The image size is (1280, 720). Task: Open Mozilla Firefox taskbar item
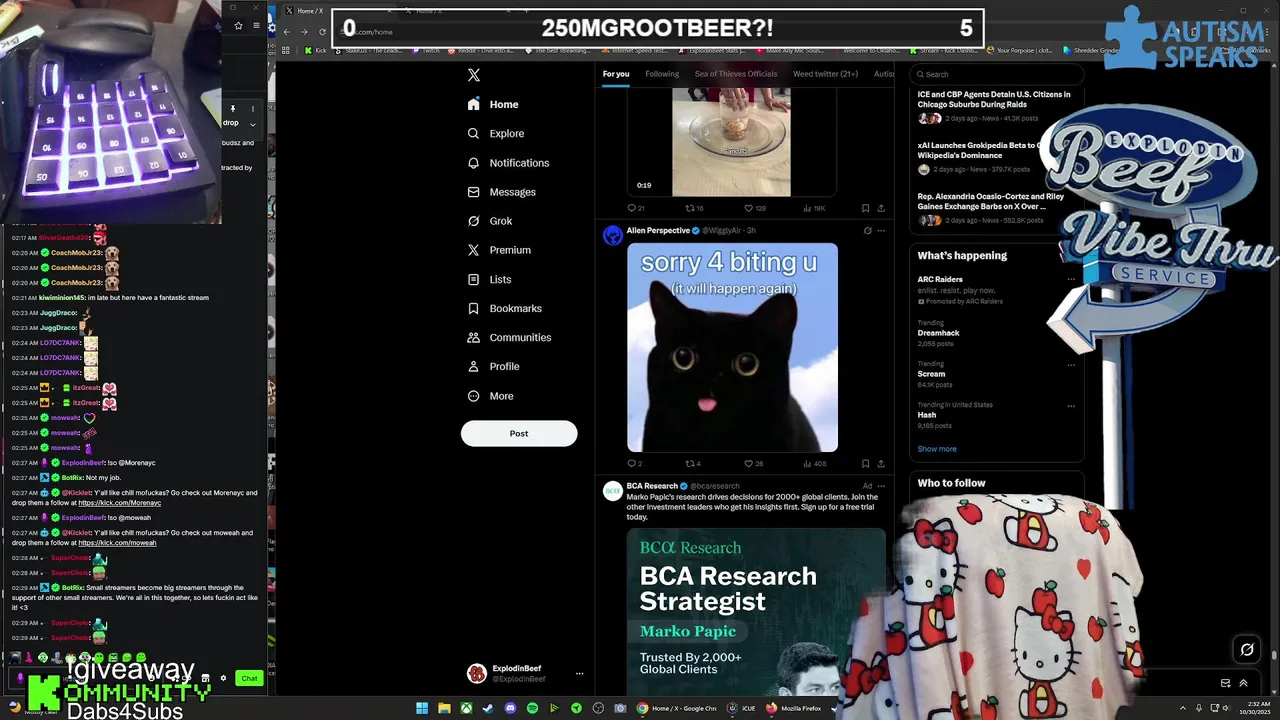tap(794, 708)
